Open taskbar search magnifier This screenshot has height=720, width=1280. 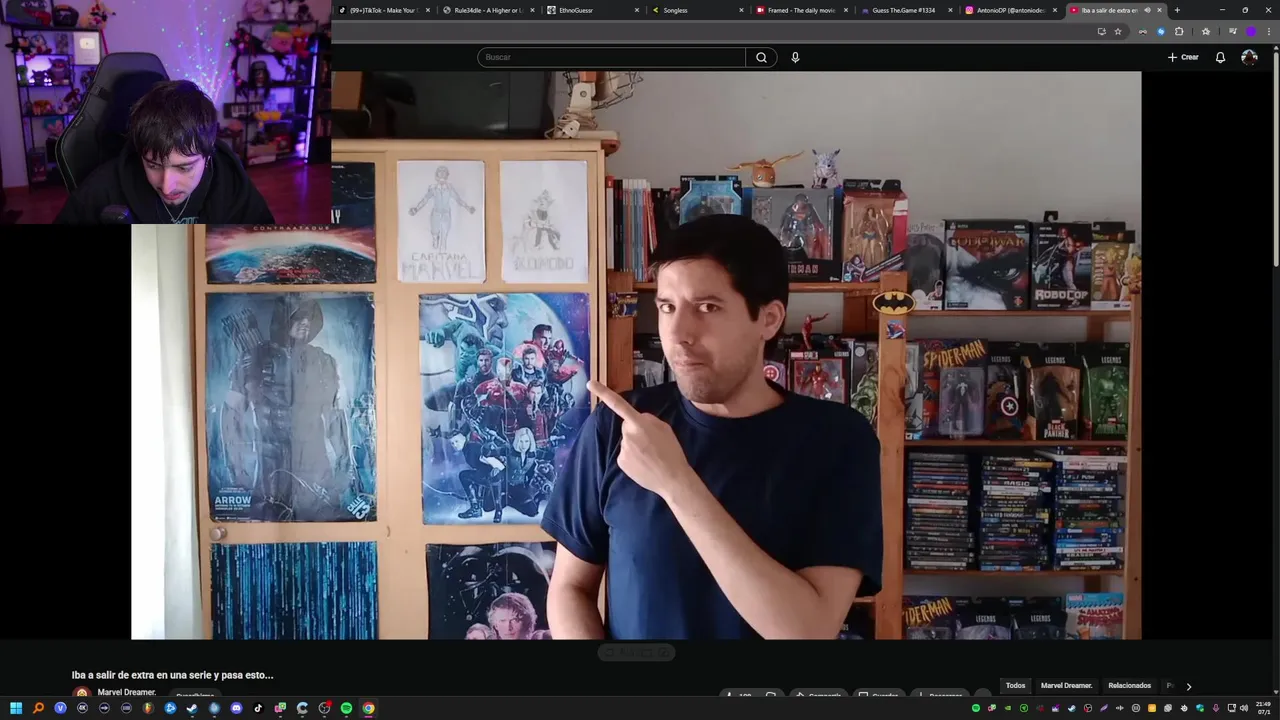[38, 708]
